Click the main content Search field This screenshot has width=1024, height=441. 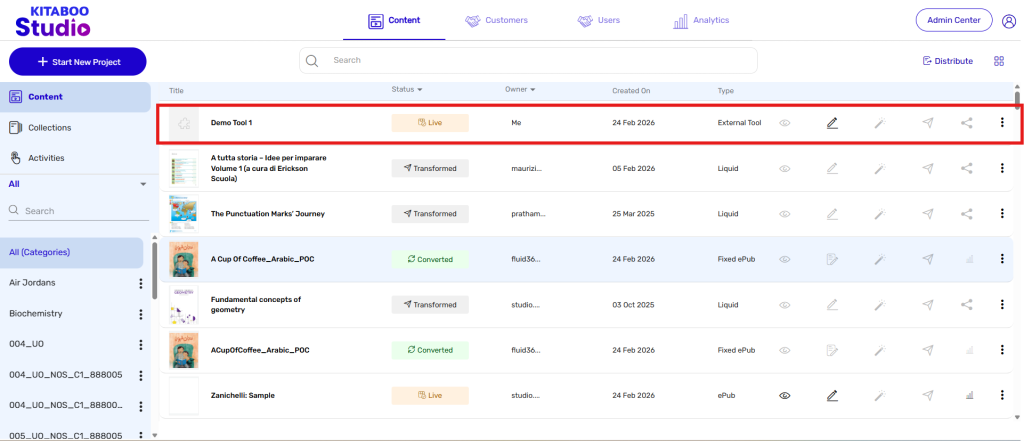pos(528,61)
